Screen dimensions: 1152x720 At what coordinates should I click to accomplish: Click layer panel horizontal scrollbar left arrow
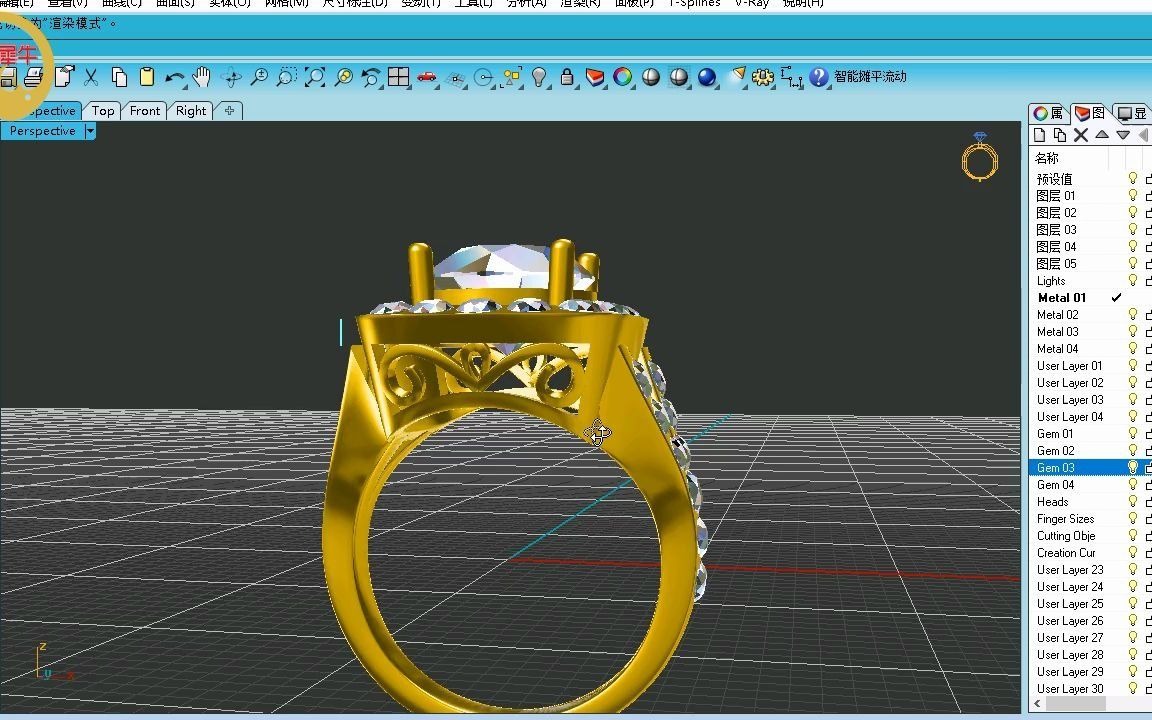(x=1037, y=704)
